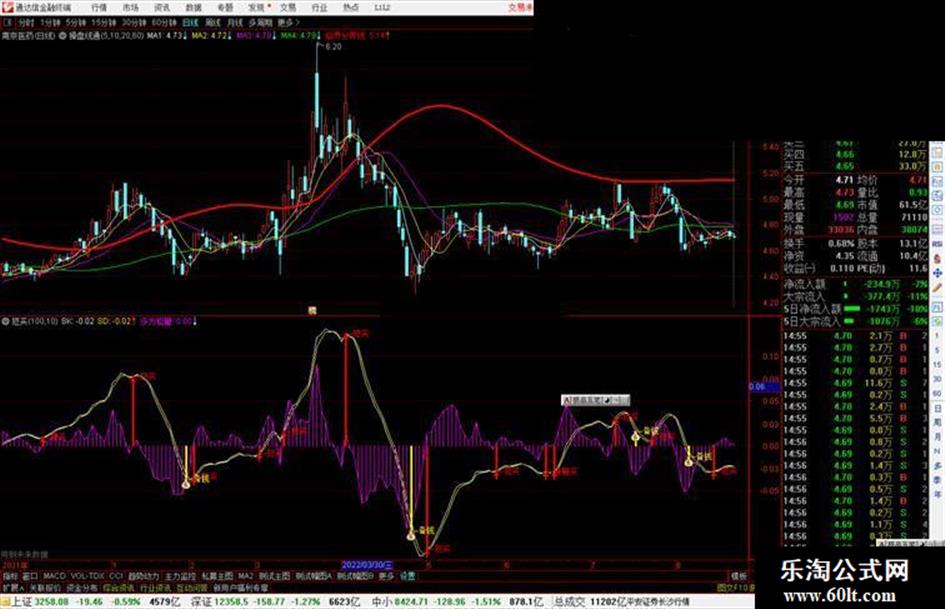Click sidebar 15-minute period icon
Viewport: 945px width, 609px height.
coord(938,365)
